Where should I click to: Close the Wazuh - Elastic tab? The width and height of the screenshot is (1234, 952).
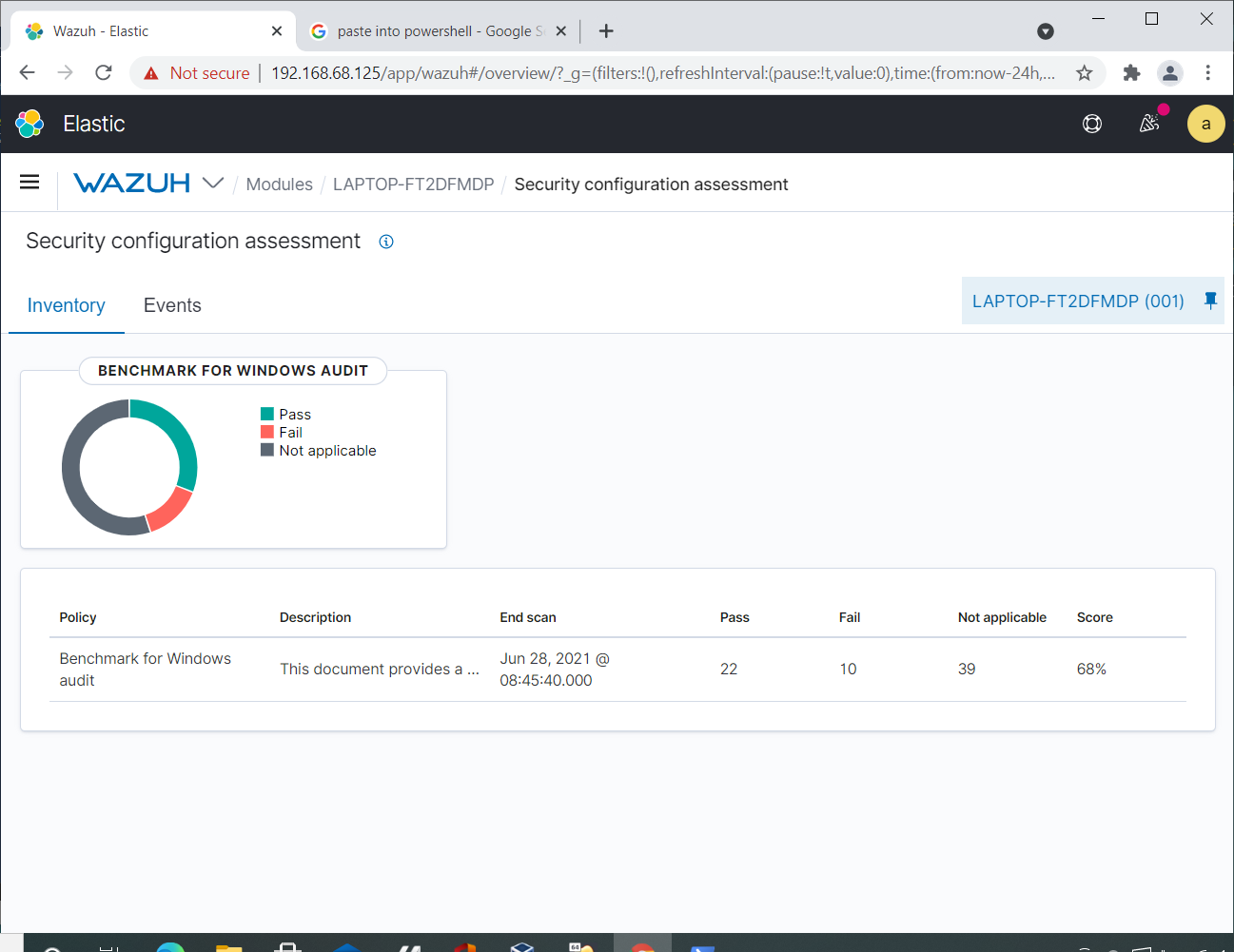point(277,31)
